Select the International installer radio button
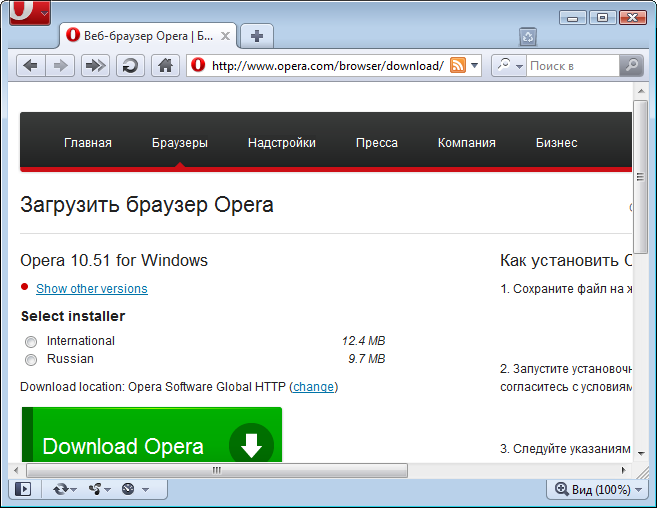This screenshot has width=657, height=508. [x=31, y=342]
